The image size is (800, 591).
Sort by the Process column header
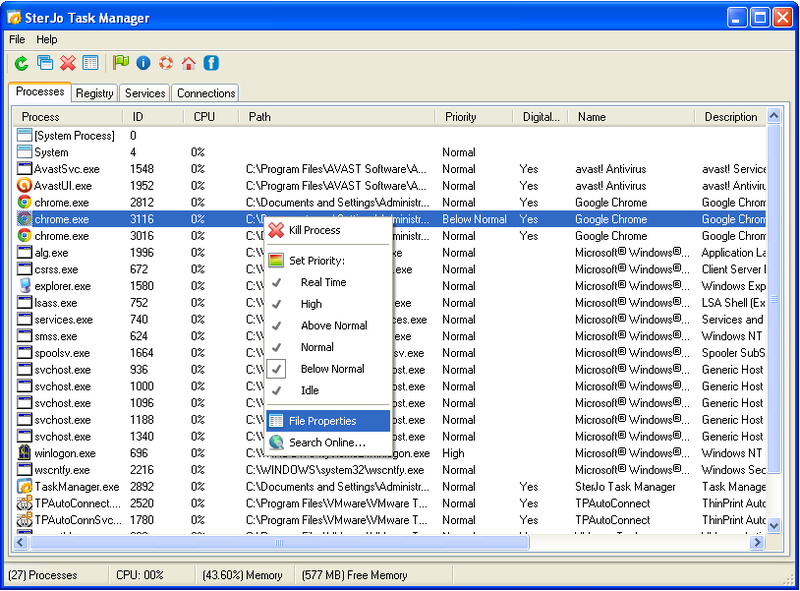pos(67,117)
